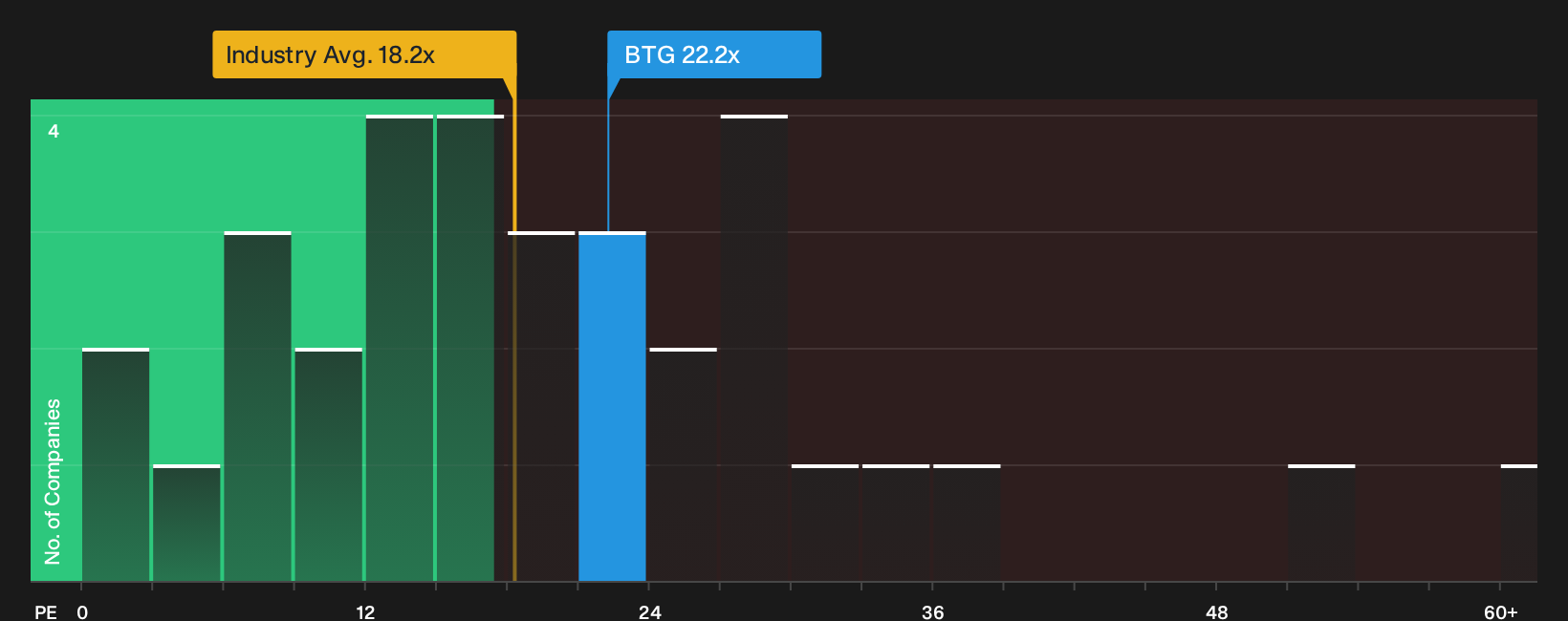
Task: Click the PE axis title
Action: 46,611
